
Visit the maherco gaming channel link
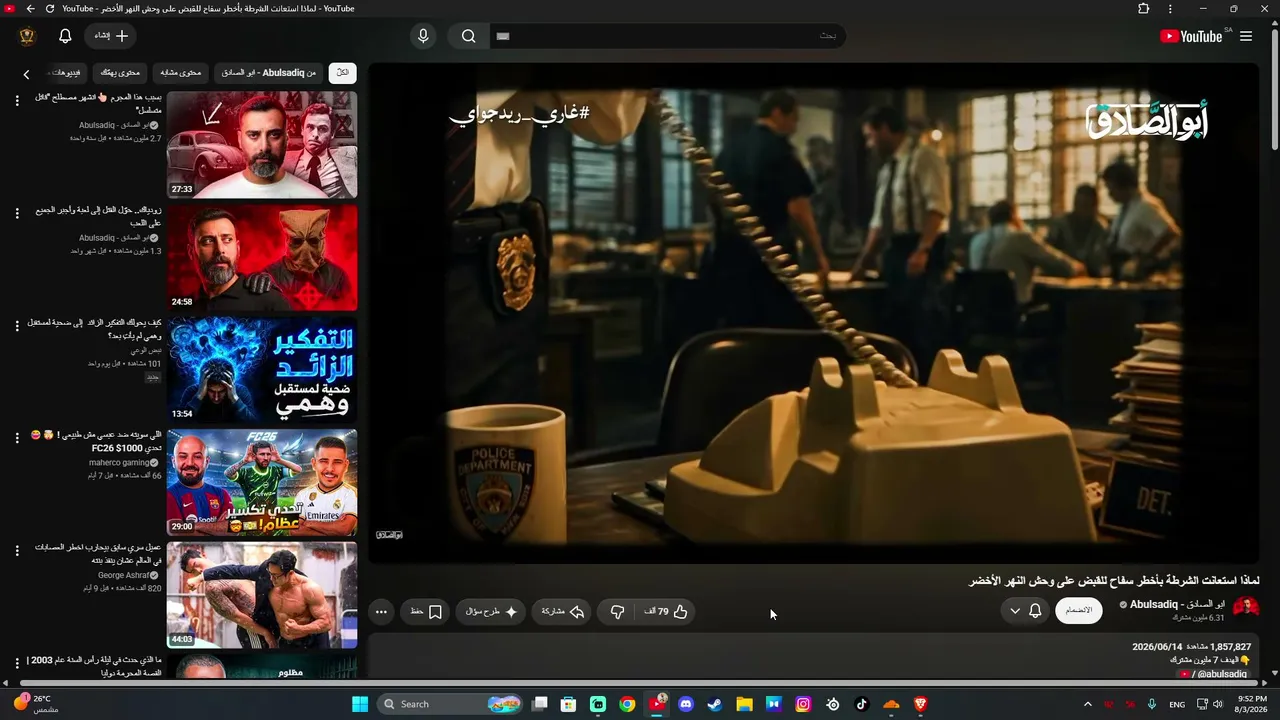pyautogui.click(x=119, y=463)
